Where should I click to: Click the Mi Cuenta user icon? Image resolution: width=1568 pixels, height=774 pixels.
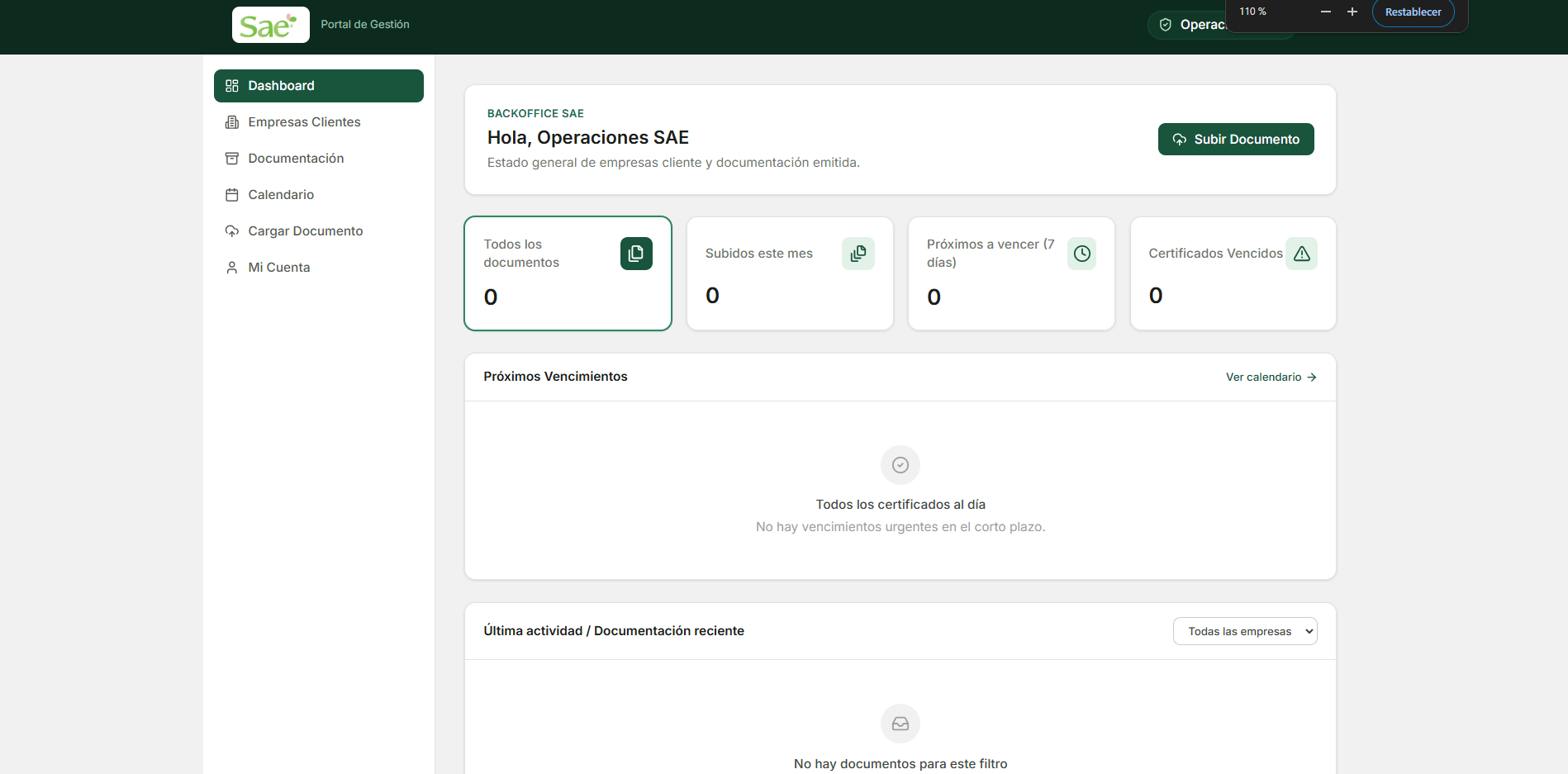232,268
